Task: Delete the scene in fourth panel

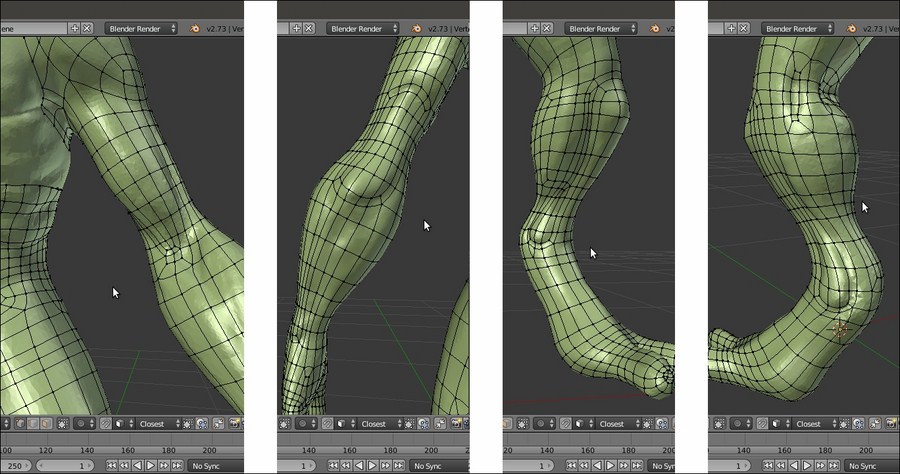Action: coord(744,28)
